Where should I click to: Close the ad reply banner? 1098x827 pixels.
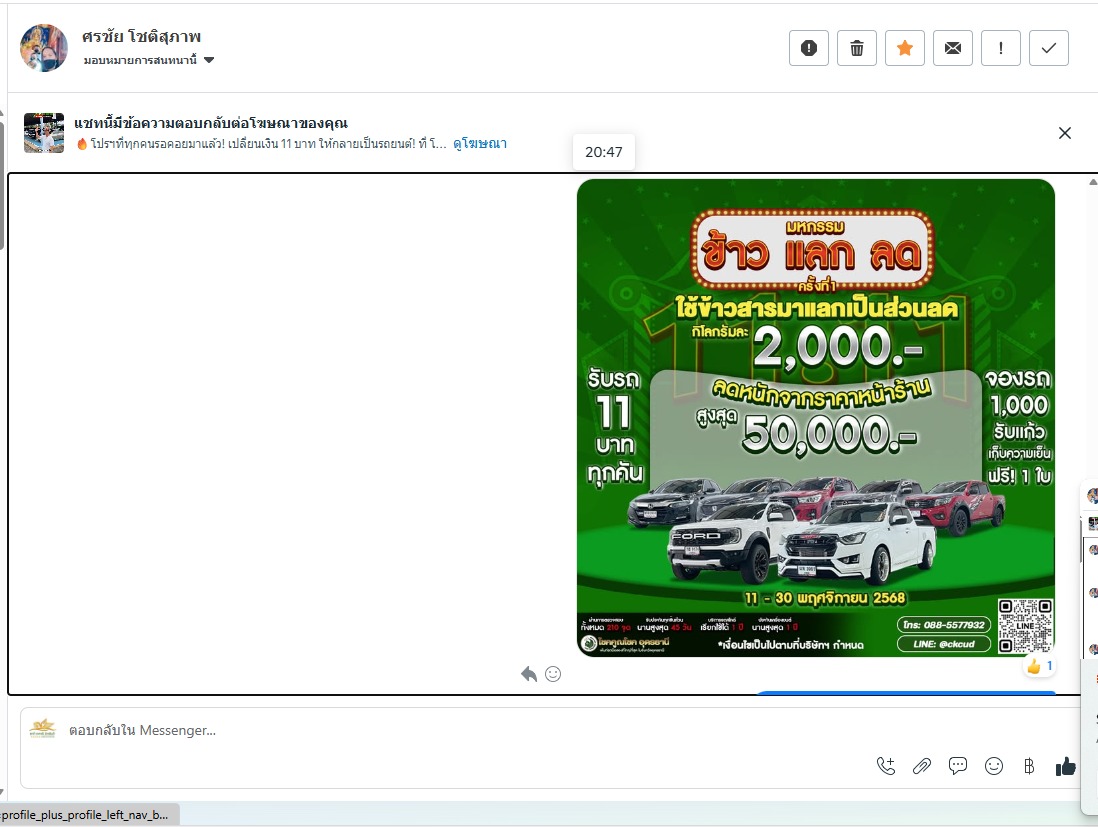(1065, 133)
